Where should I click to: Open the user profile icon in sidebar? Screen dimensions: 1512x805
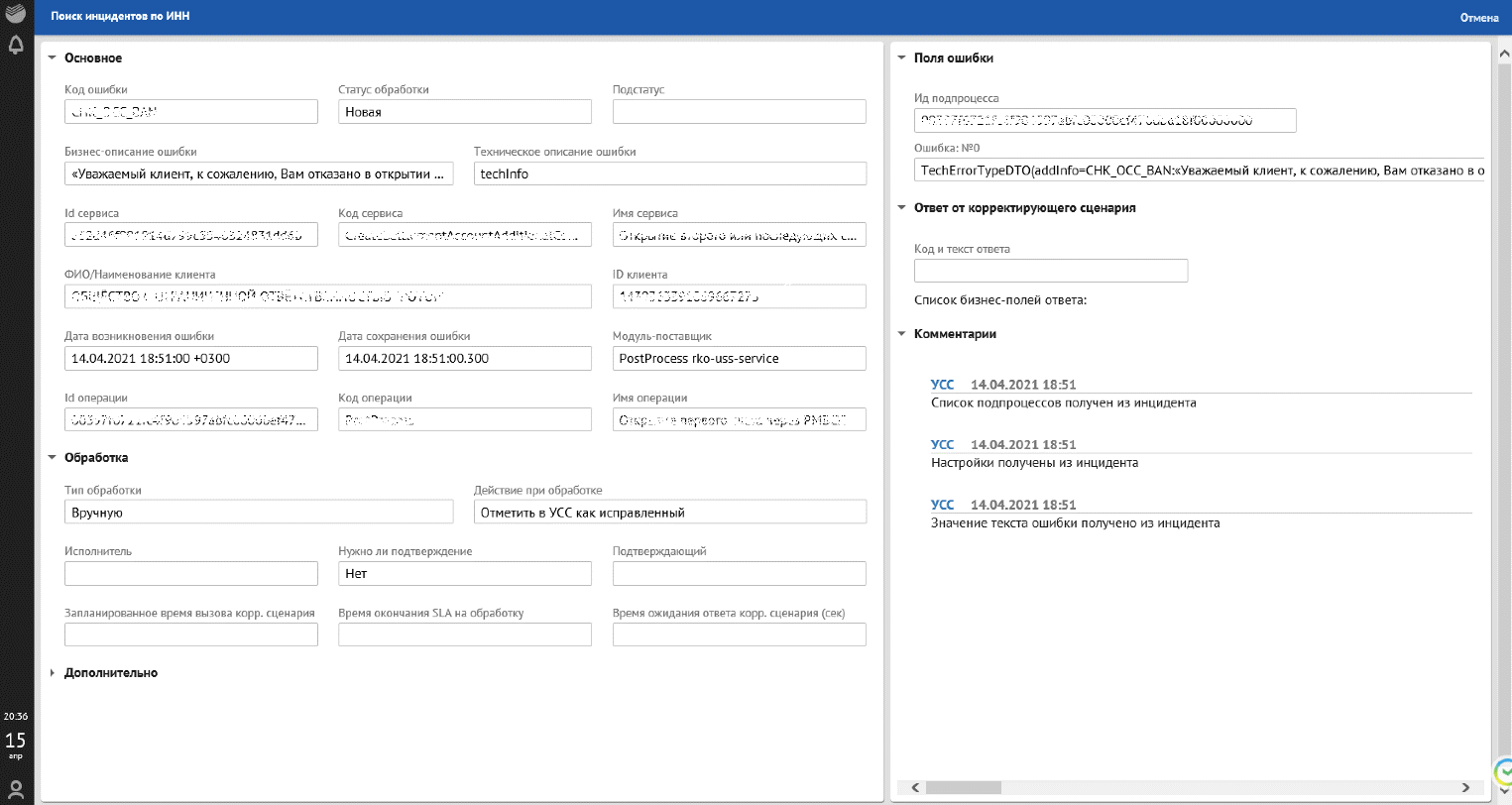coord(16,789)
